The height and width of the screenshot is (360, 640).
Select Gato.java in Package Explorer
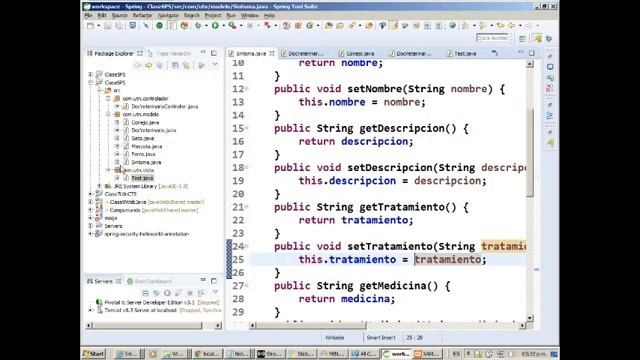[x=142, y=138]
